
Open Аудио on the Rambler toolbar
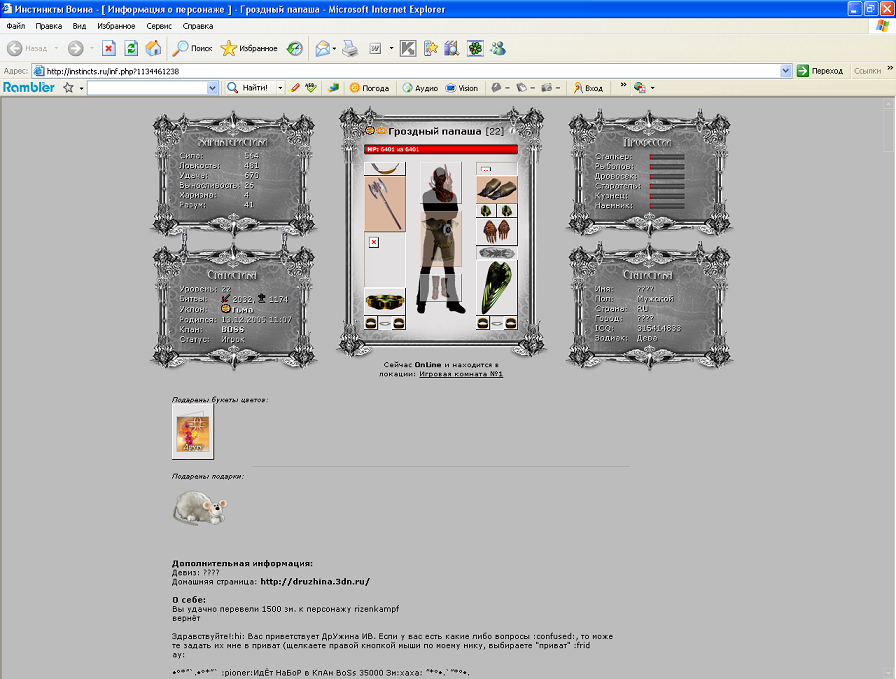coord(420,88)
